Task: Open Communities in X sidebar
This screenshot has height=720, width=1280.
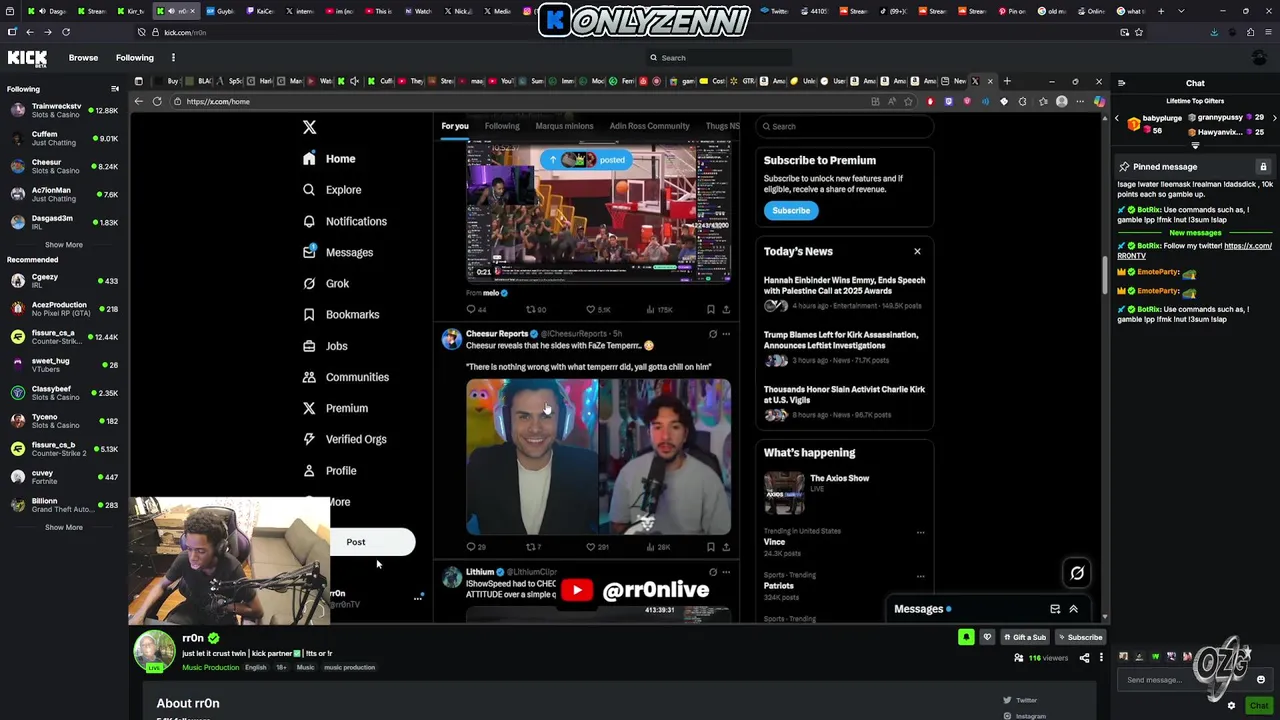Action: (x=346, y=377)
